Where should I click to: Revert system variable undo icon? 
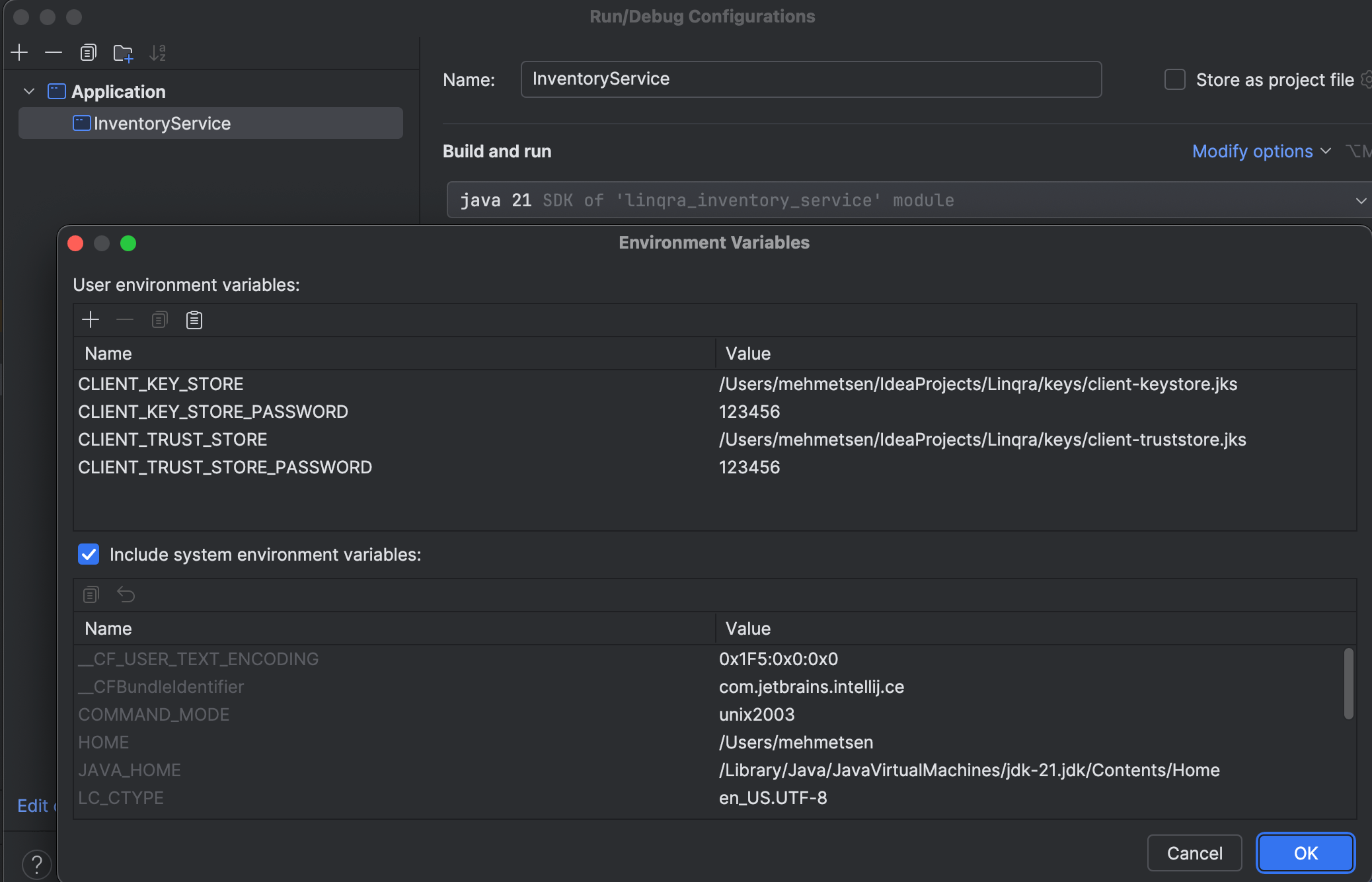126,594
